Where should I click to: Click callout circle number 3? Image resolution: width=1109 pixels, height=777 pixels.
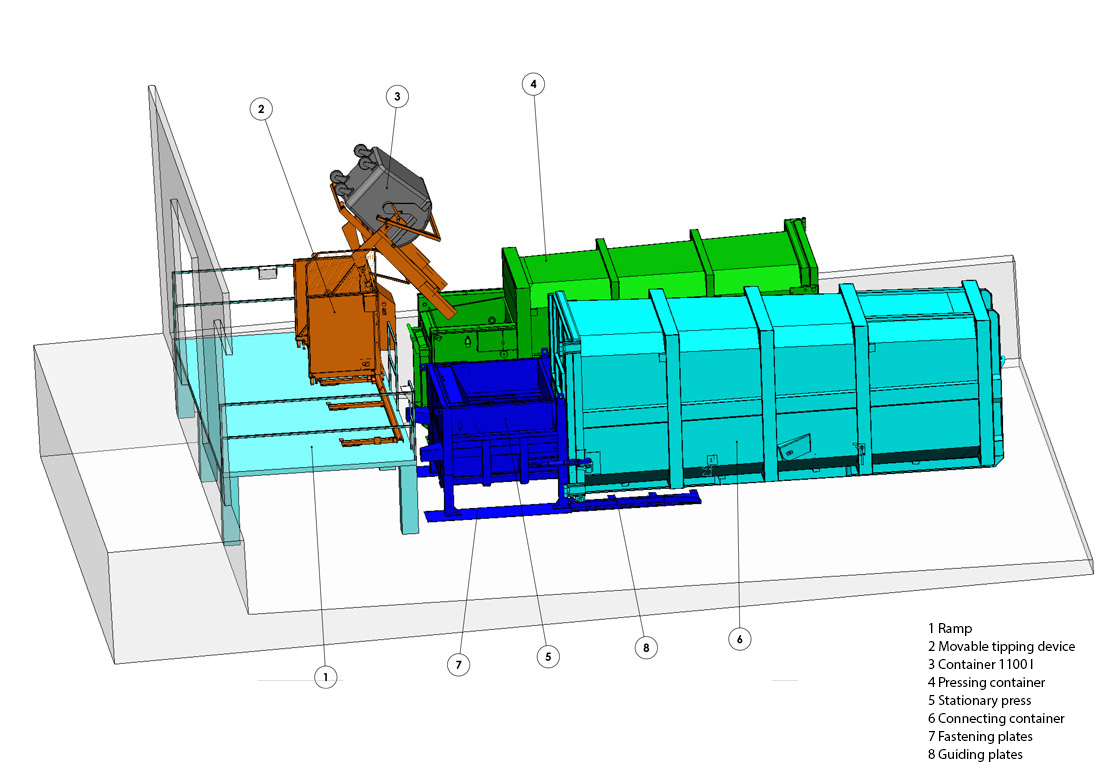click(397, 96)
